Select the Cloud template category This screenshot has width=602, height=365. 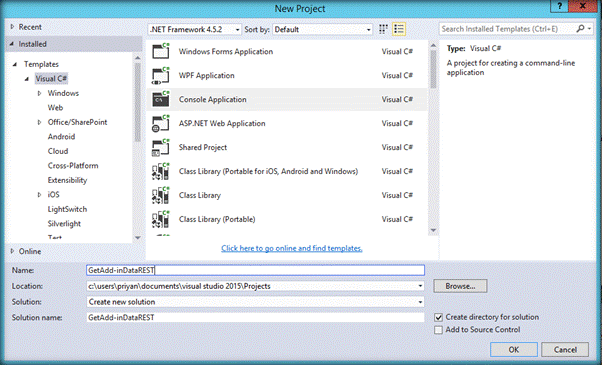(x=58, y=151)
